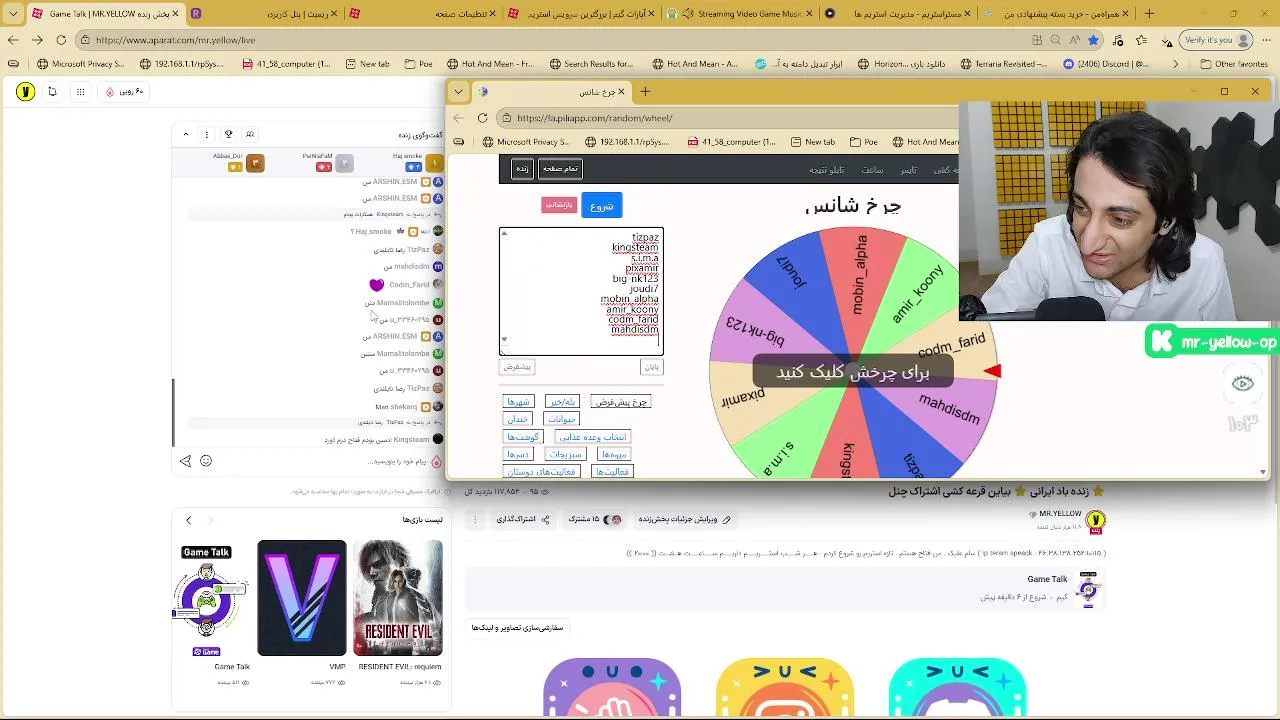Open the 15 subscribers button
The image size is (1280, 720).
(595, 519)
